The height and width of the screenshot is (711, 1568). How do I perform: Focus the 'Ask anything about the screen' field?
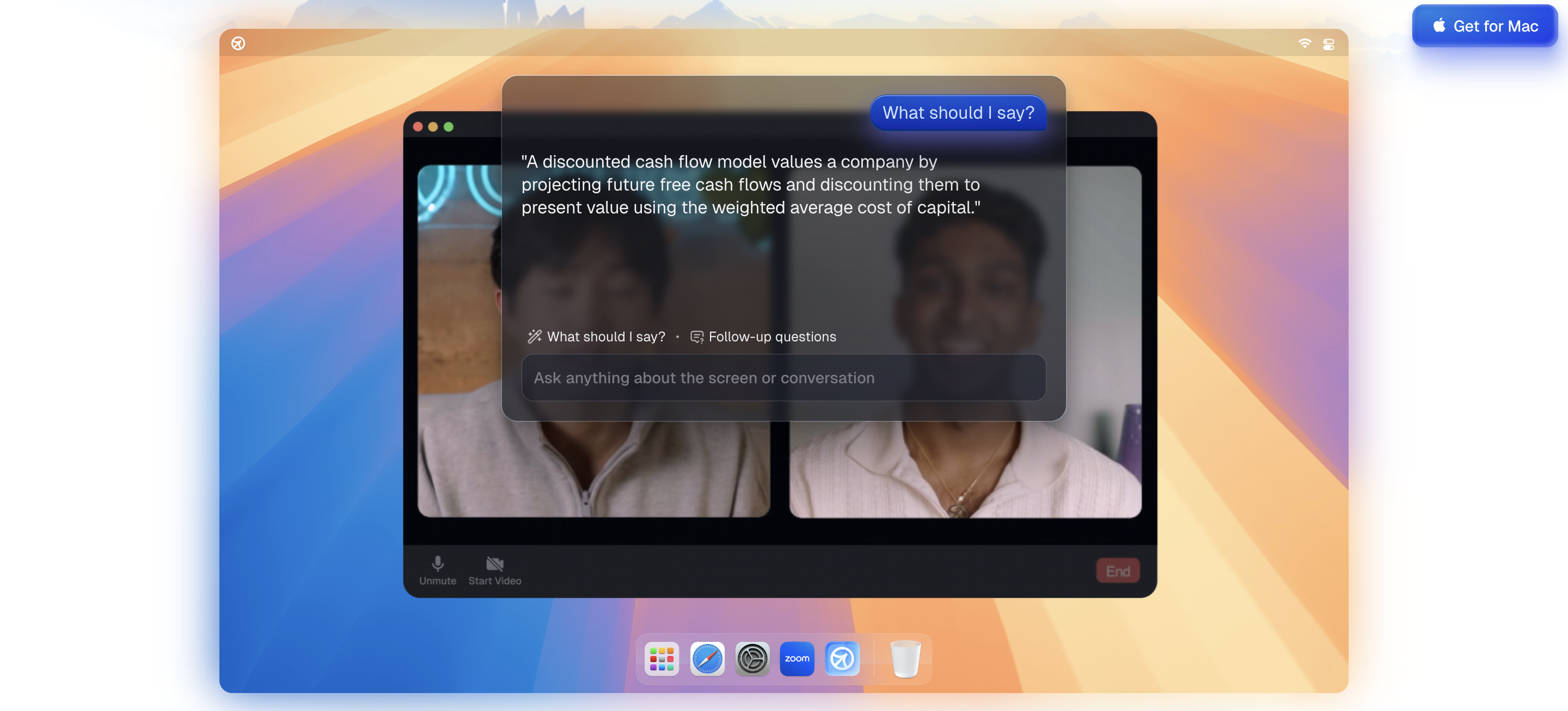point(783,377)
